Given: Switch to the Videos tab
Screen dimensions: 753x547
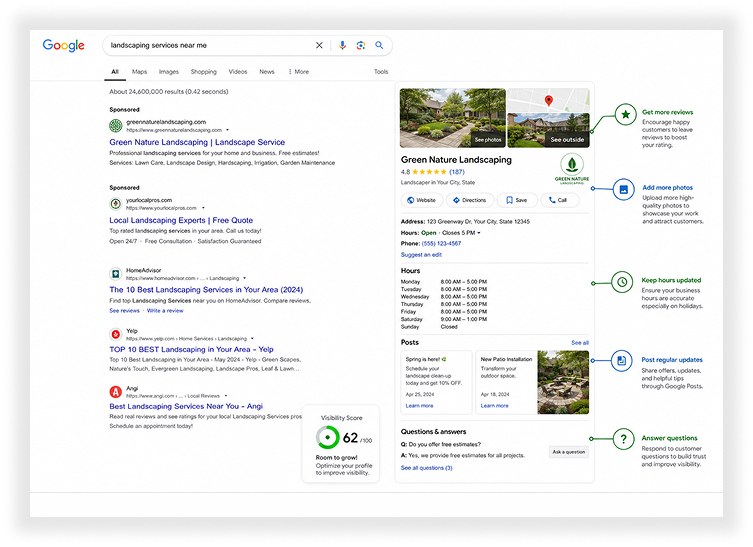Looking at the screenshot, I should (238, 72).
